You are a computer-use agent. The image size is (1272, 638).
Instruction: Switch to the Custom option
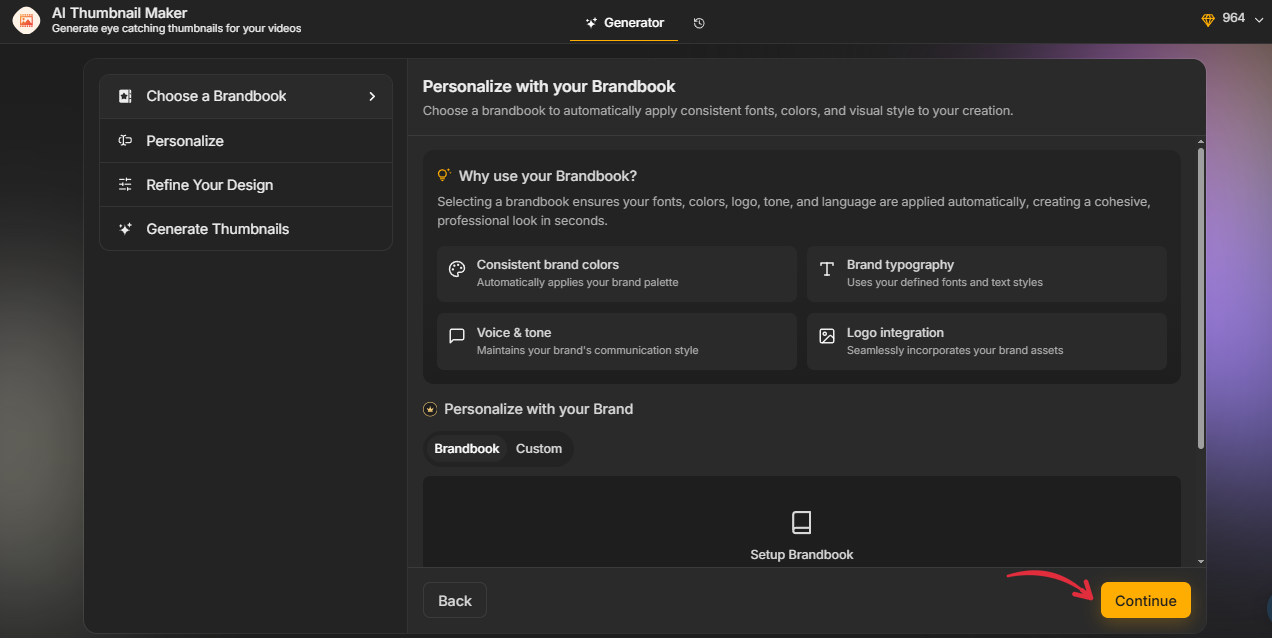pos(539,449)
